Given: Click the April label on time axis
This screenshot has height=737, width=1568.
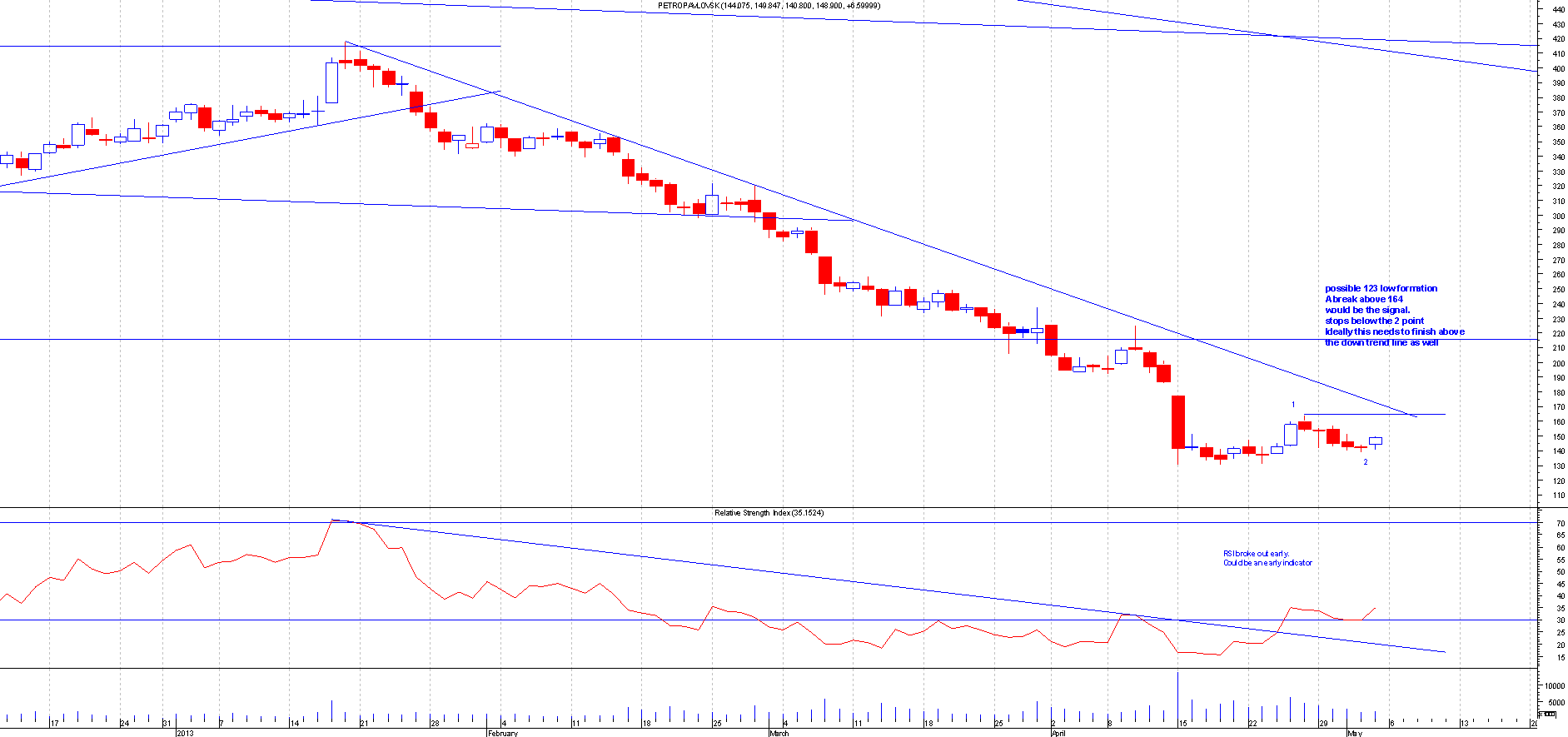Looking at the screenshot, I should [1058, 733].
